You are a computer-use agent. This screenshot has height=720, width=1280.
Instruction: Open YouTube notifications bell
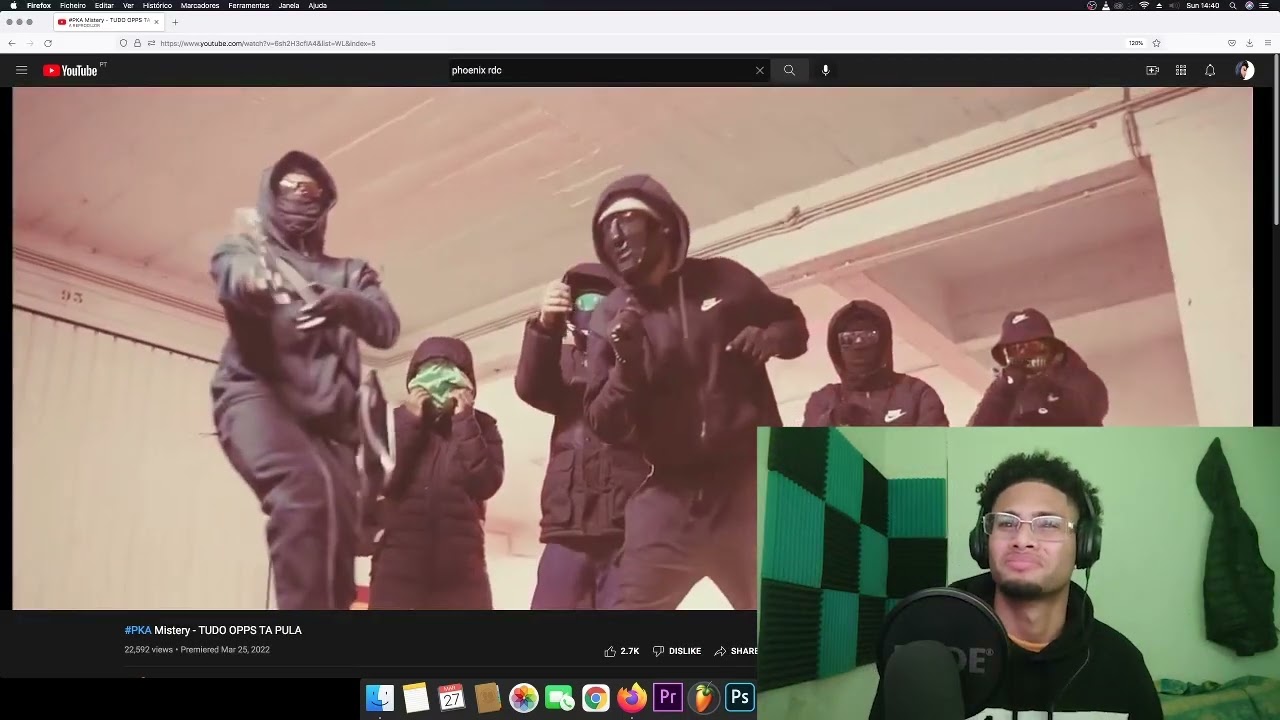(x=1210, y=70)
